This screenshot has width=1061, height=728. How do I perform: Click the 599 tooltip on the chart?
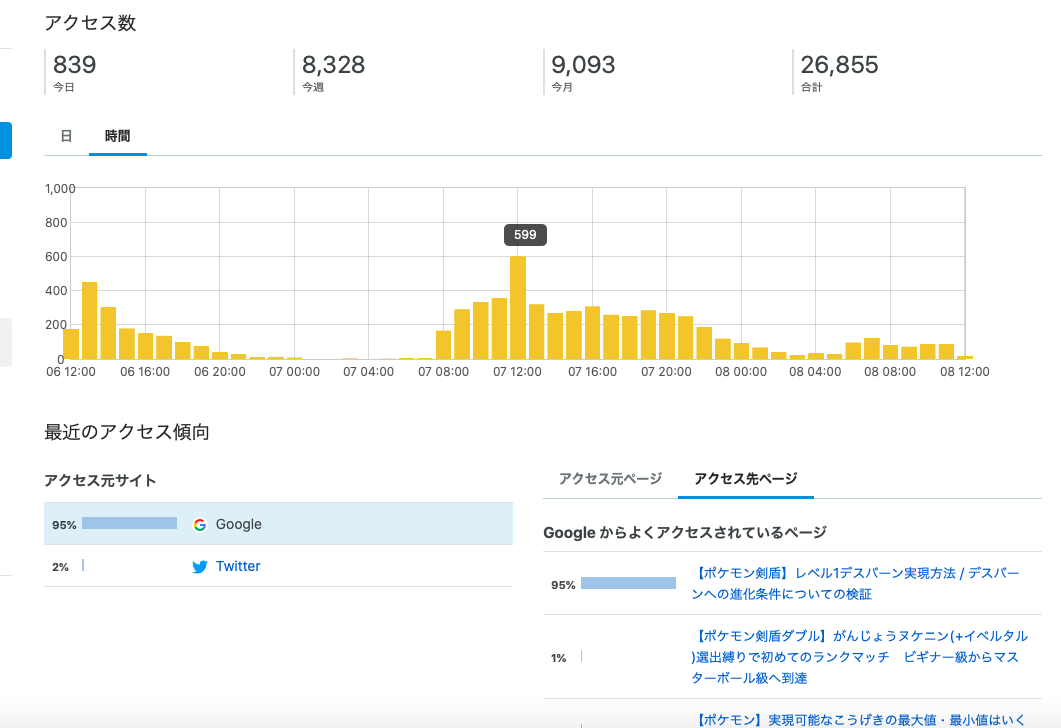[525, 235]
